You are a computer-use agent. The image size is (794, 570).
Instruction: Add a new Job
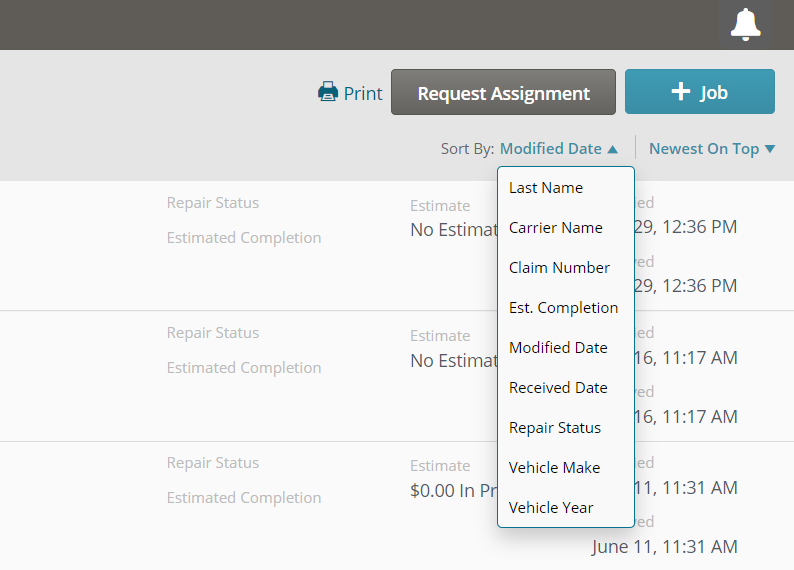coord(699,92)
